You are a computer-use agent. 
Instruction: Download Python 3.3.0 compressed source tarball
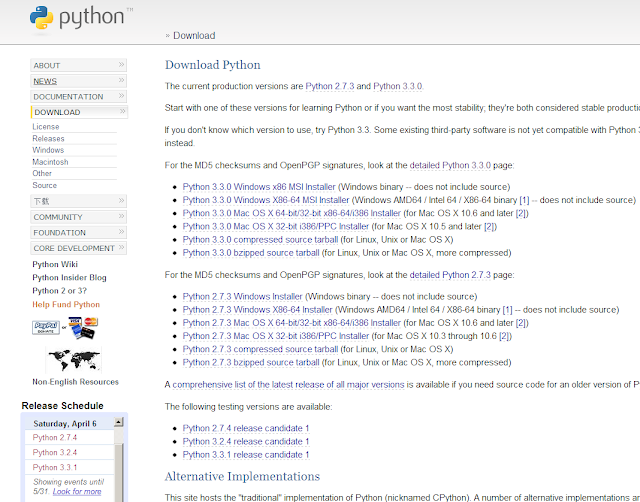260,240
